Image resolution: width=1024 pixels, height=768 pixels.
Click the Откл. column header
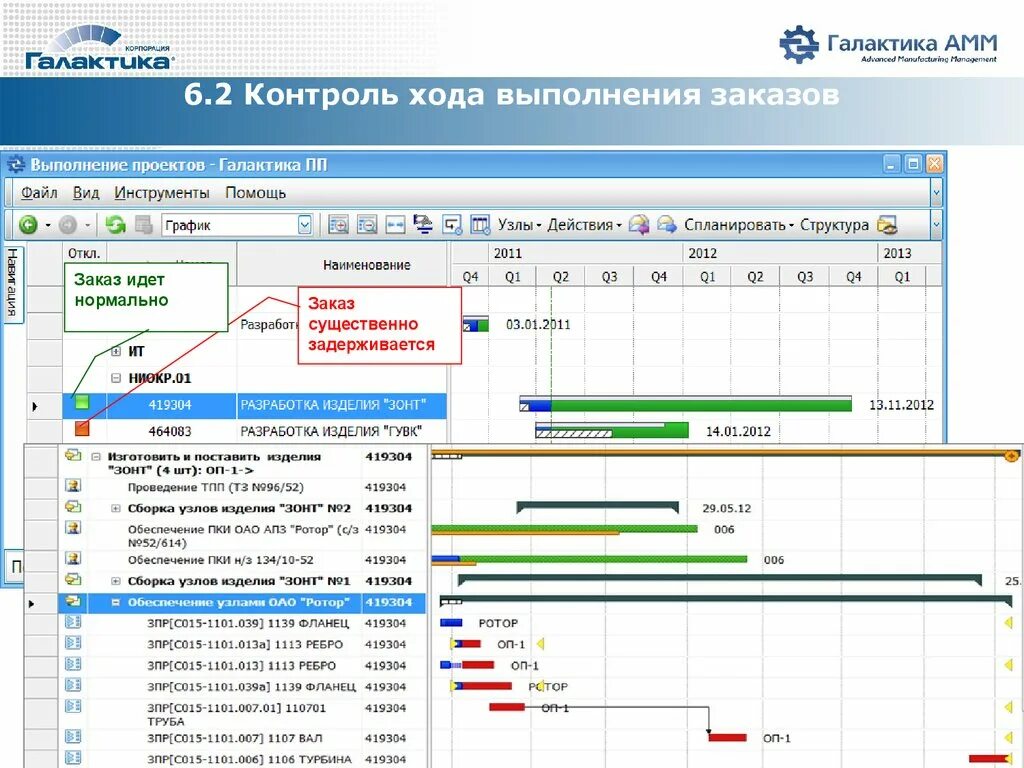click(84, 253)
